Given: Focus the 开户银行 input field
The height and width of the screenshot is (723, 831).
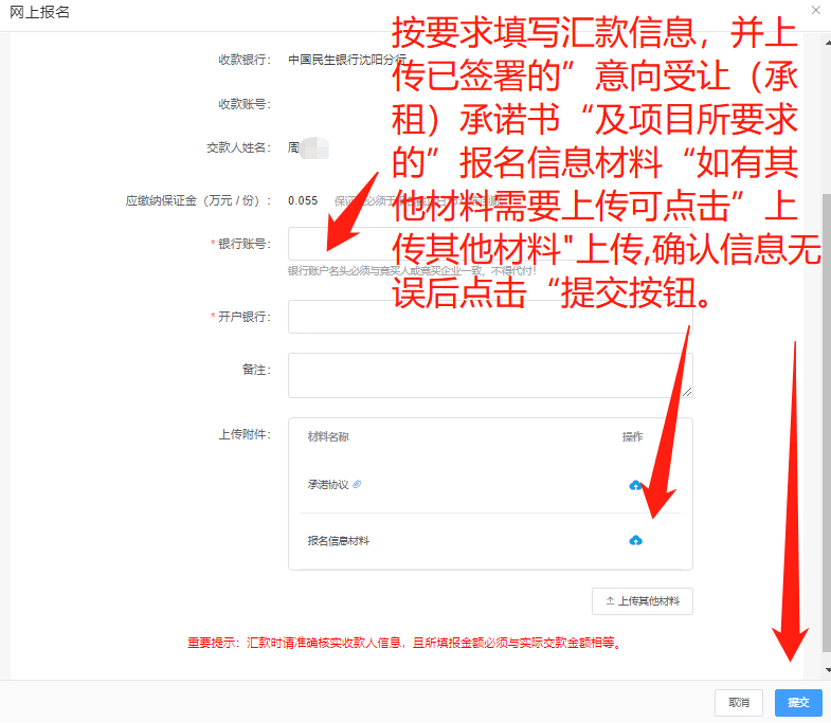Looking at the screenshot, I should tap(490, 317).
